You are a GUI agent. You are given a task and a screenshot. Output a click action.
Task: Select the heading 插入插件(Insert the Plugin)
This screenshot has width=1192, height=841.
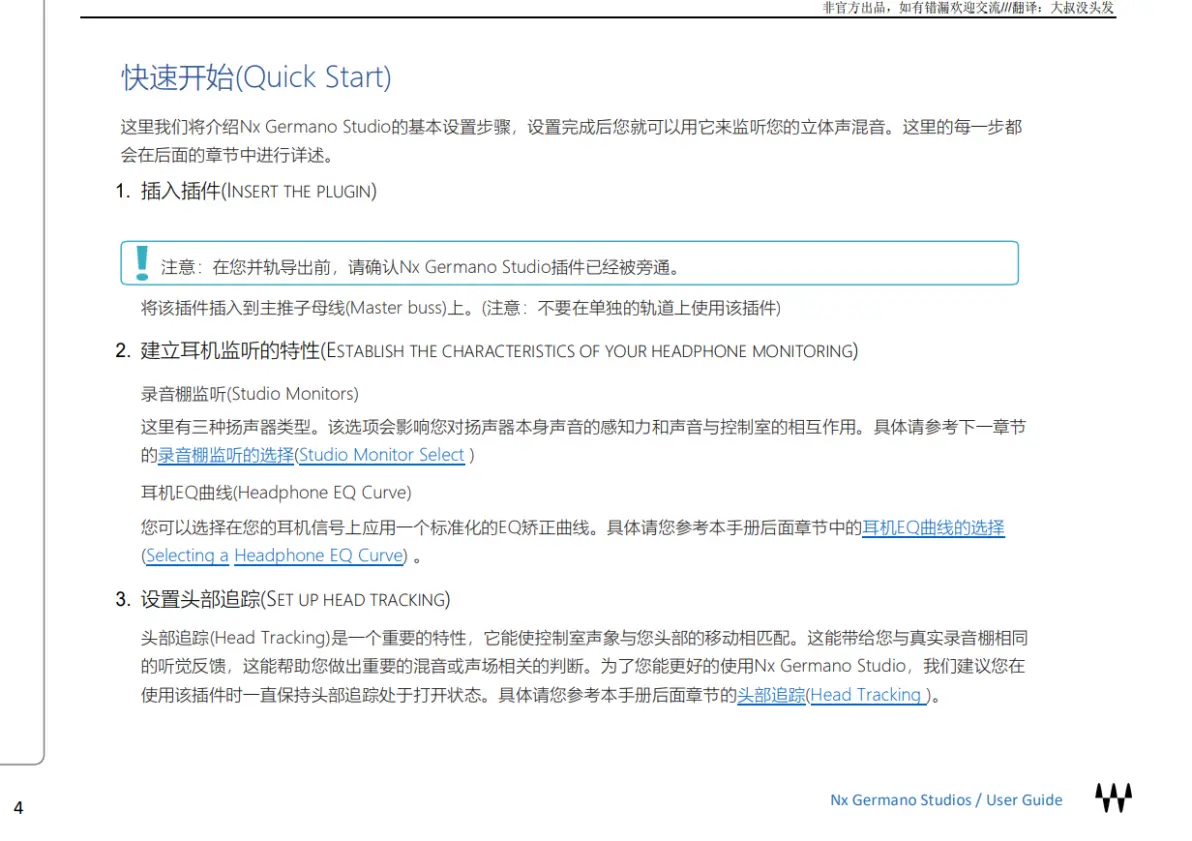point(258,191)
